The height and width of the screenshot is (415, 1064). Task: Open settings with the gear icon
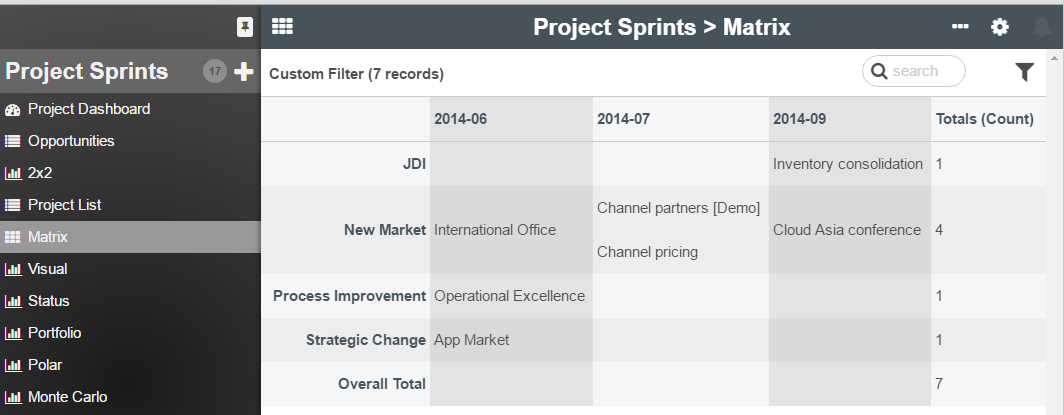[x=1000, y=27]
